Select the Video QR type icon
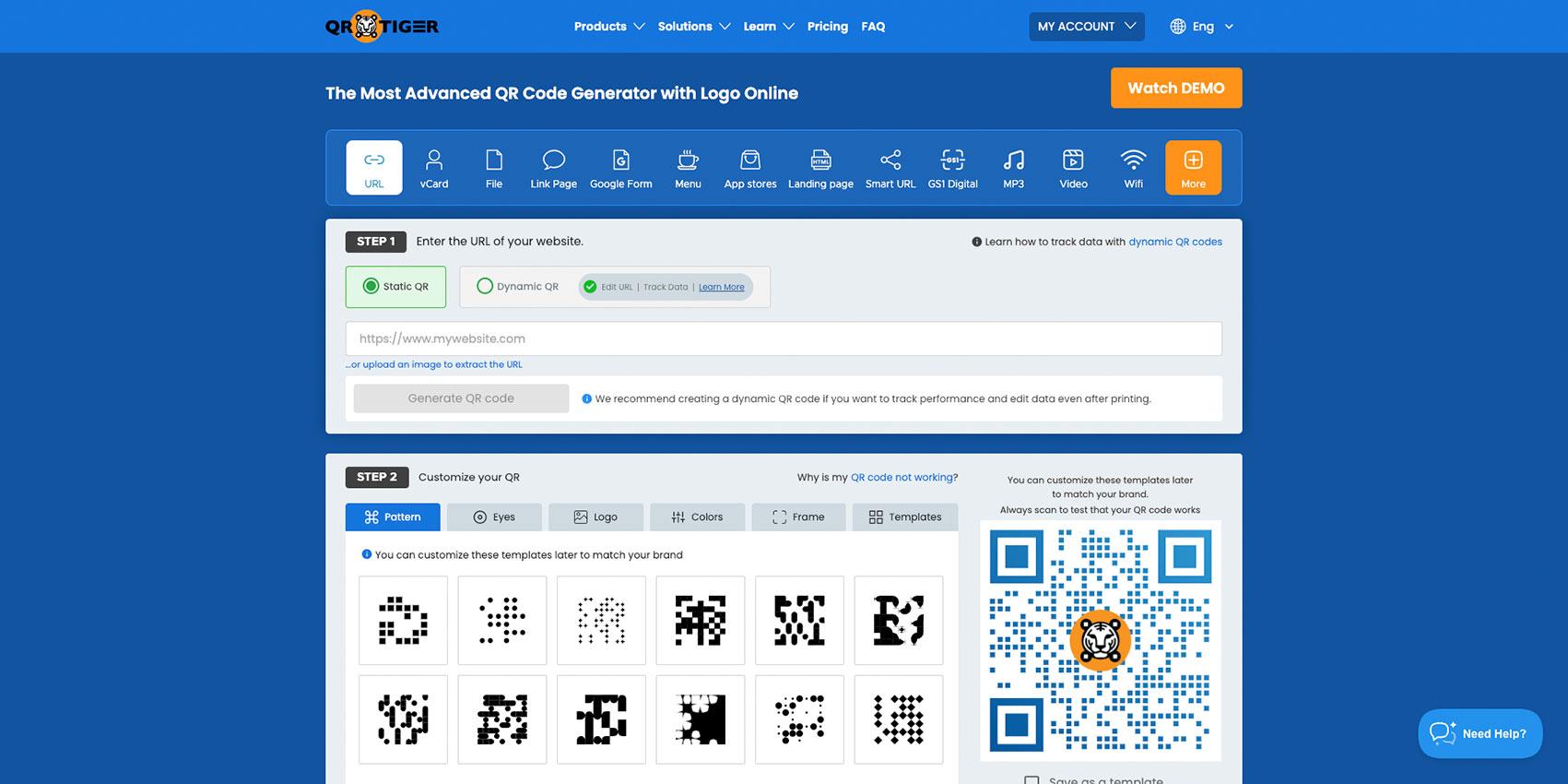Image resolution: width=1568 pixels, height=784 pixels. pos(1073,168)
